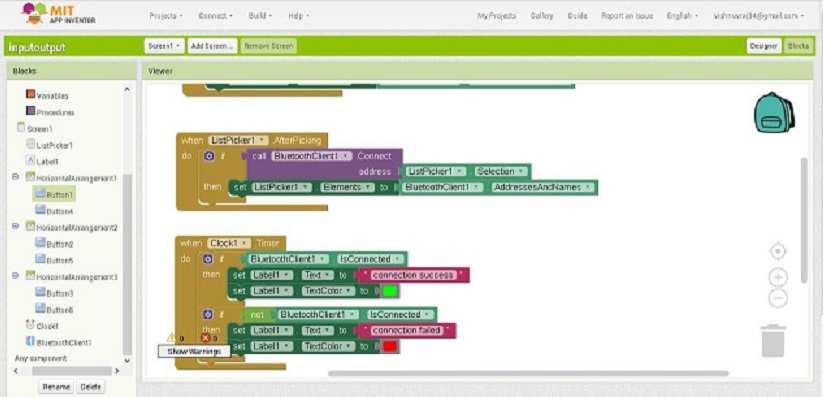
Task: Click the red color swatch block
Action: click(x=389, y=347)
